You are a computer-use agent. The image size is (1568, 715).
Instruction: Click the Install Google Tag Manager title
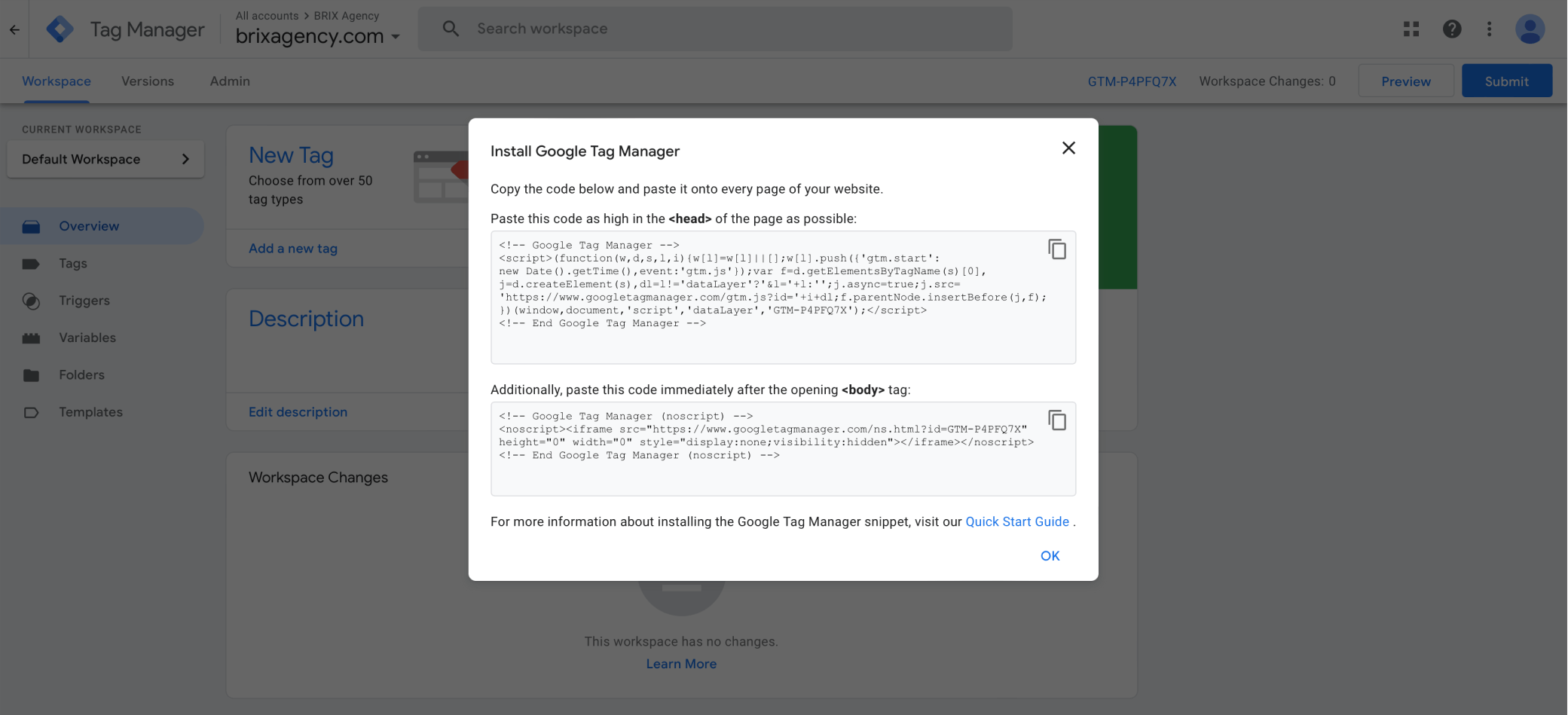(585, 151)
